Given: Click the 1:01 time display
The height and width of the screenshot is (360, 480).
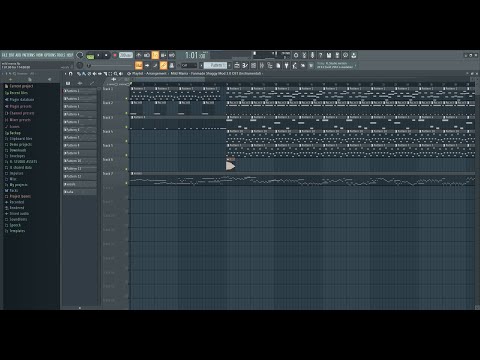Looking at the screenshot, I should (x=195, y=55).
